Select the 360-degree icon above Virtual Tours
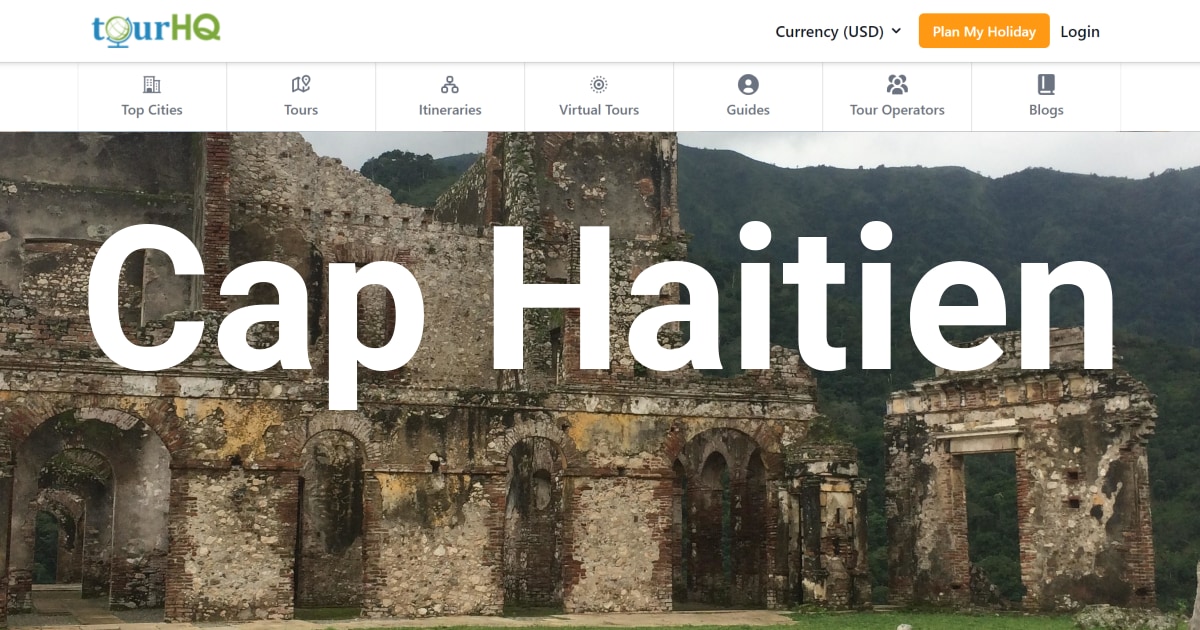 [x=598, y=85]
